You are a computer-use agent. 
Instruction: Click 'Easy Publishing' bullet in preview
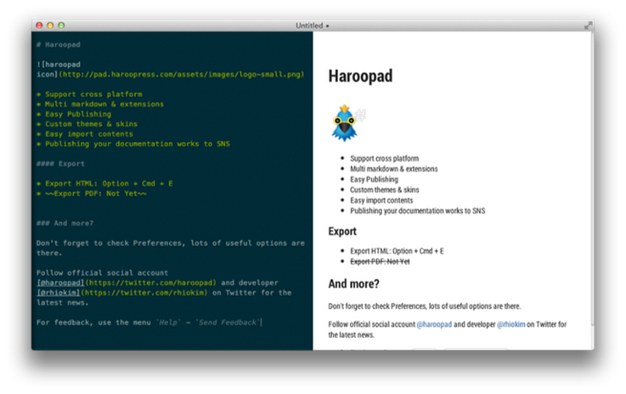pos(374,179)
